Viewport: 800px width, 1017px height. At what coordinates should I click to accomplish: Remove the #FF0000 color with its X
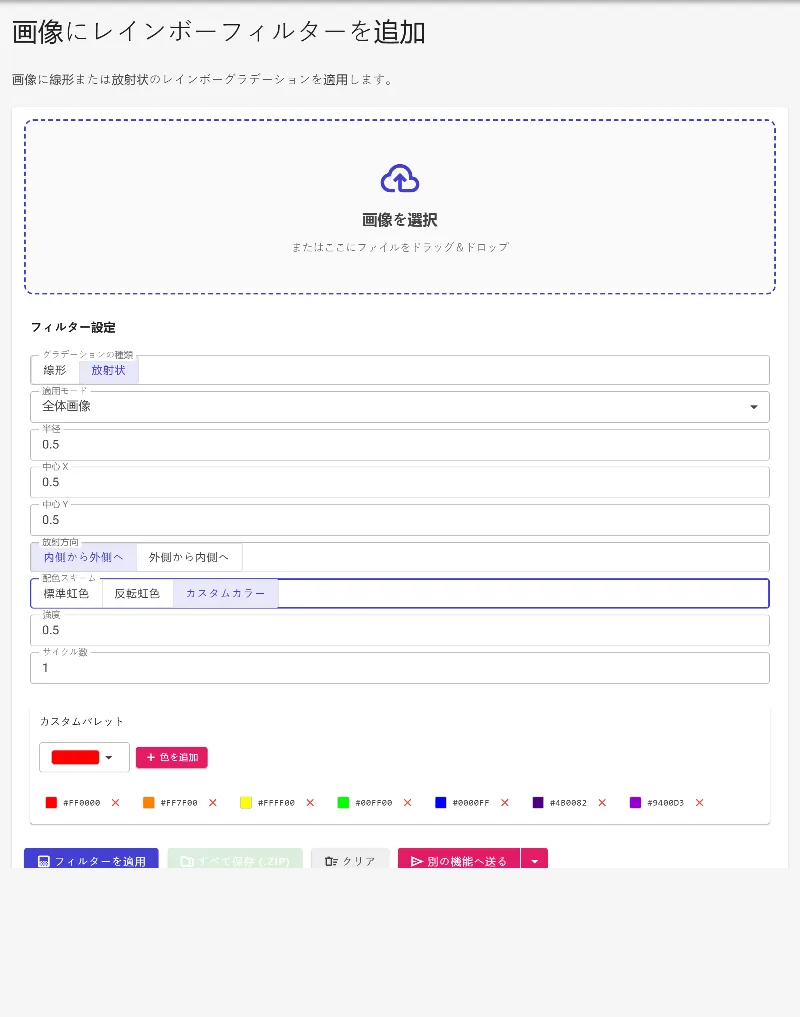[x=115, y=803]
